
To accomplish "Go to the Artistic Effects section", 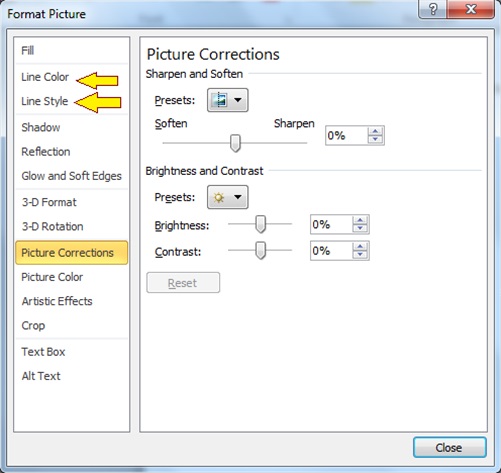I will 57,301.
